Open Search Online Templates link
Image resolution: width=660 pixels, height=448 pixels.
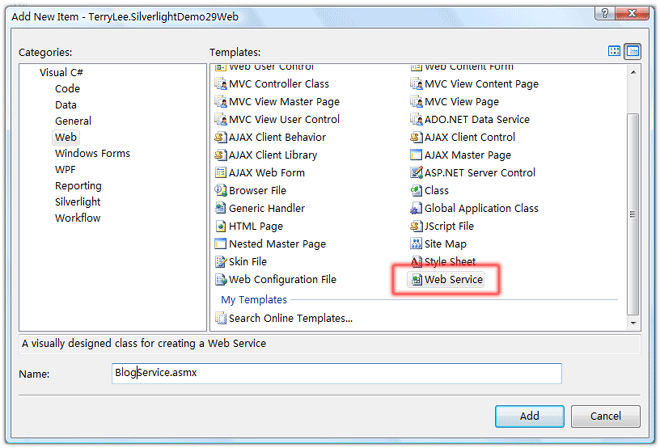click(x=290, y=319)
